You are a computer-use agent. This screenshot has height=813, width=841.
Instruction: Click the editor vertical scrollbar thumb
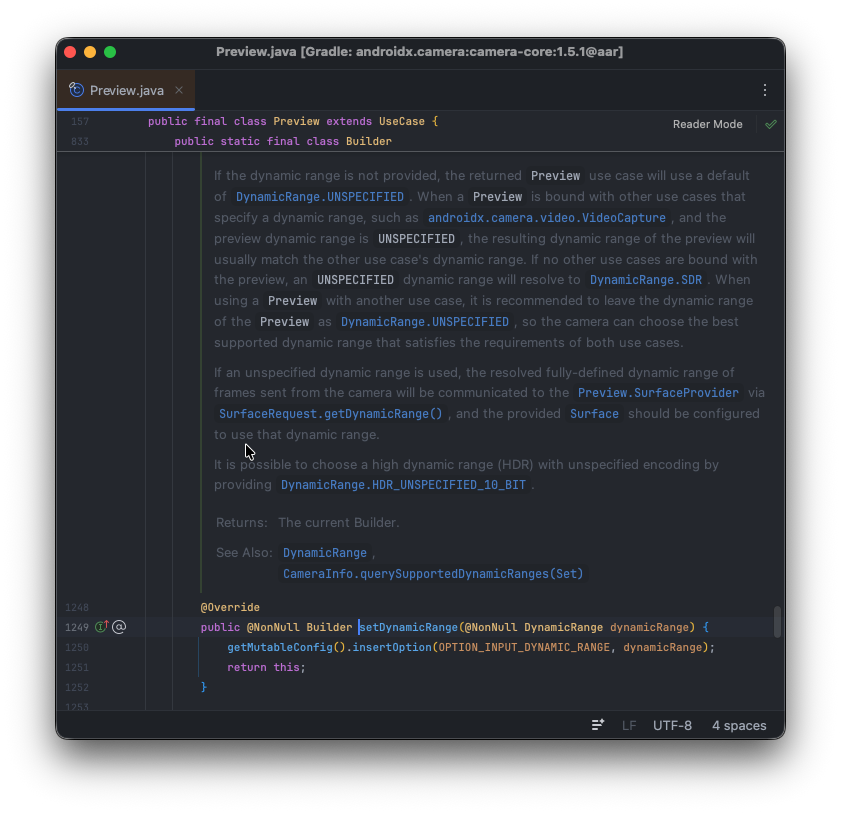[777, 621]
